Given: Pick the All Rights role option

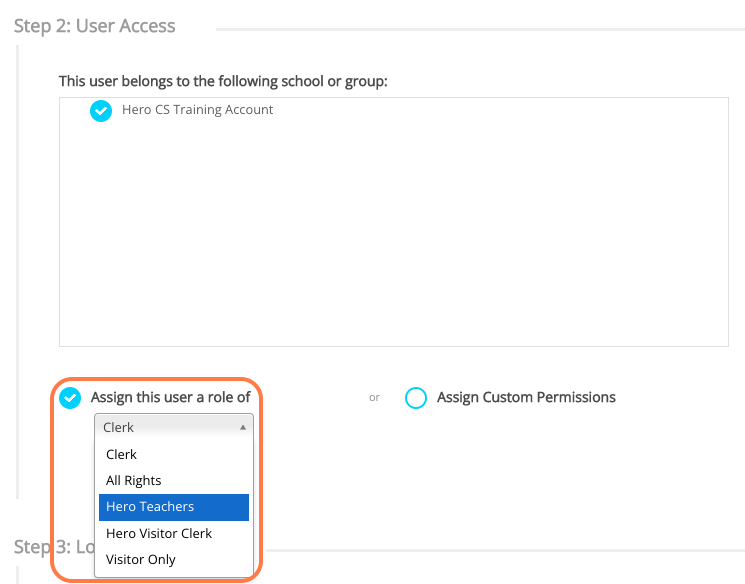Looking at the screenshot, I should pyautogui.click(x=134, y=481).
